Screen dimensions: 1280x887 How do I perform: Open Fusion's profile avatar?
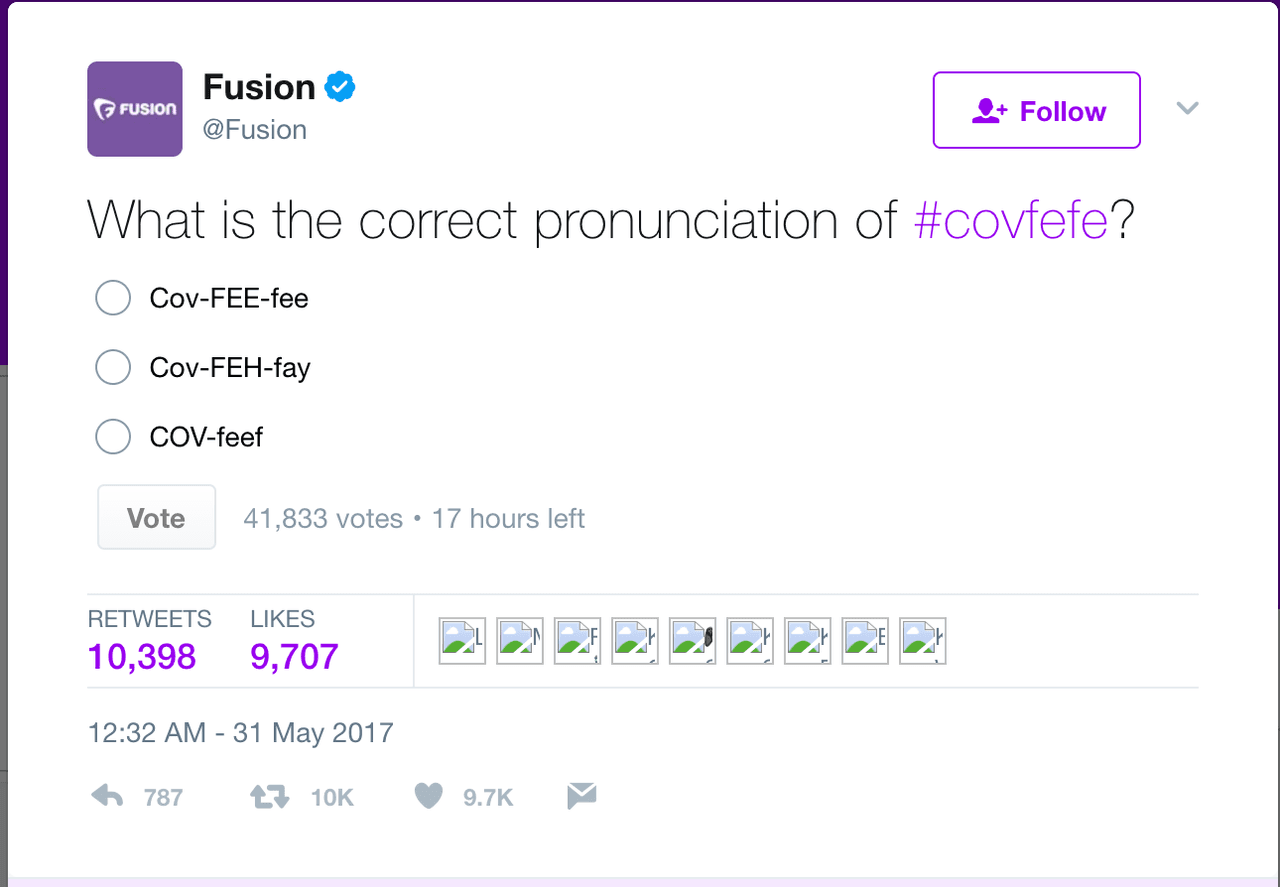134,108
